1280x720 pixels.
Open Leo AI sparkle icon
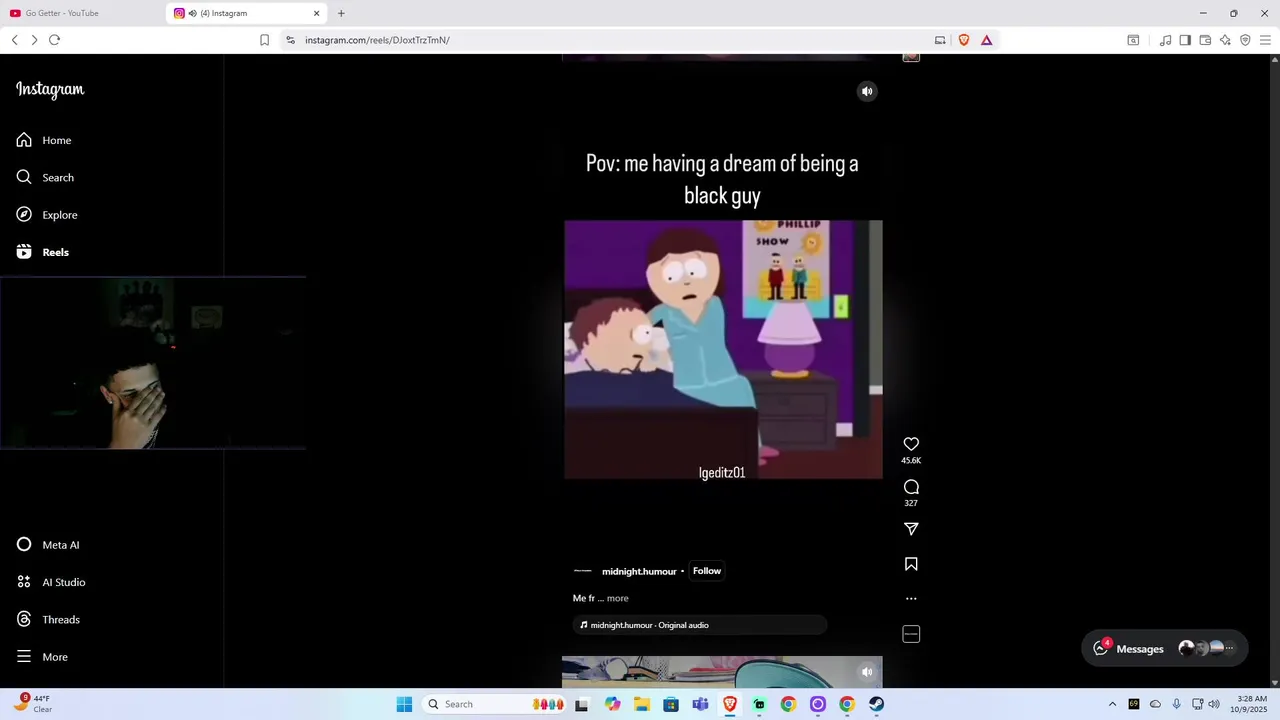tap(1225, 40)
